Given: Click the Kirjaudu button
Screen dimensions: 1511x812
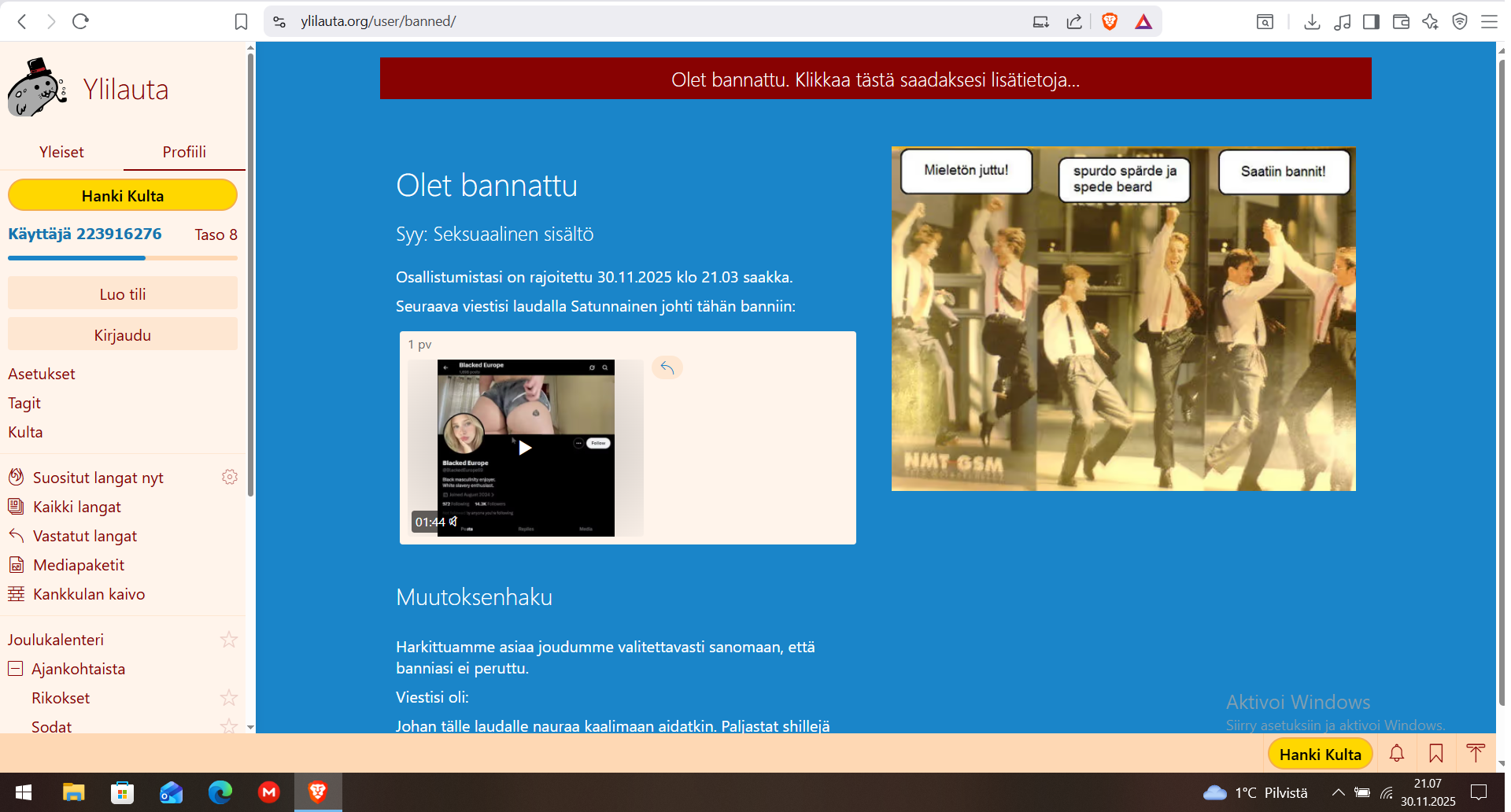Looking at the screenshot, I should (123, 334).
